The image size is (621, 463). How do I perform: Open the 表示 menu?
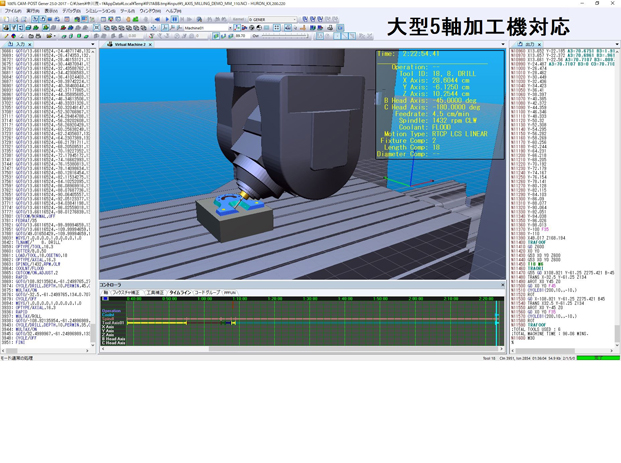point(51,11)
